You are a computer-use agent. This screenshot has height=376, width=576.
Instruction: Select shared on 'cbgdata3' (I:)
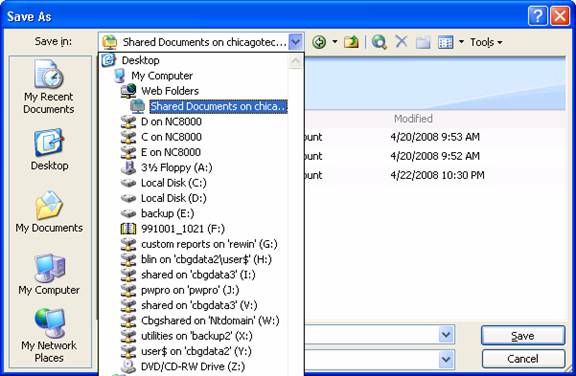[198, 275]
